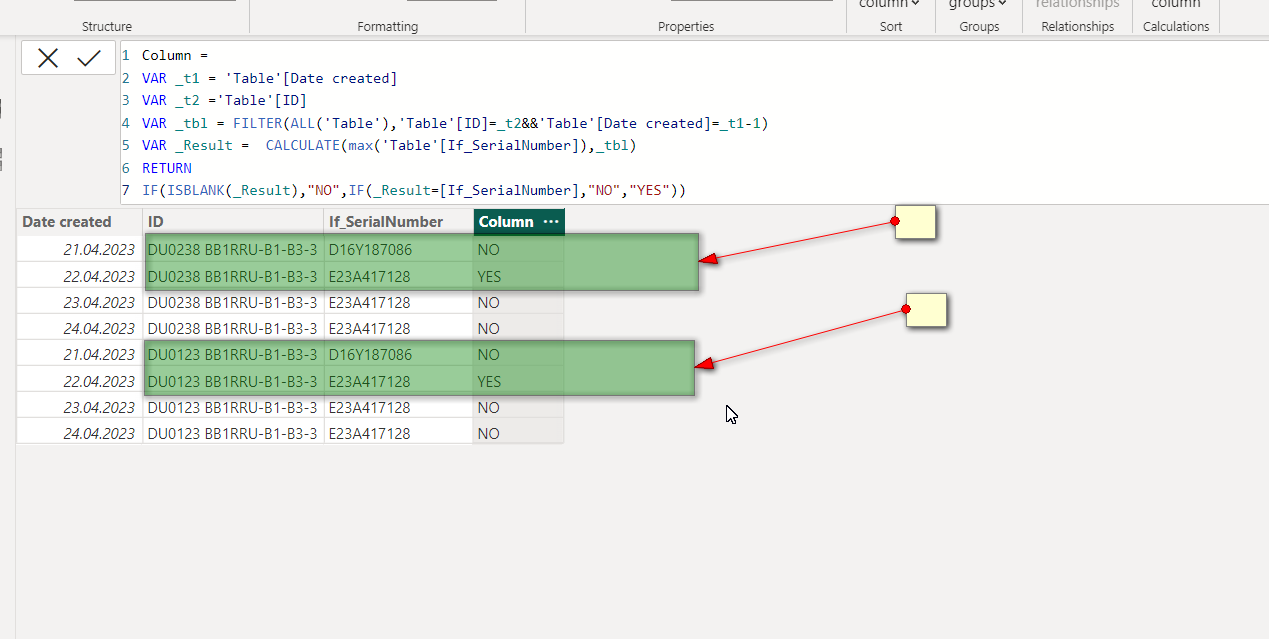The height and width of the screenshot is (639, 1269).
Task: Open the Sort by column dropdown
Action: [891, 5]
